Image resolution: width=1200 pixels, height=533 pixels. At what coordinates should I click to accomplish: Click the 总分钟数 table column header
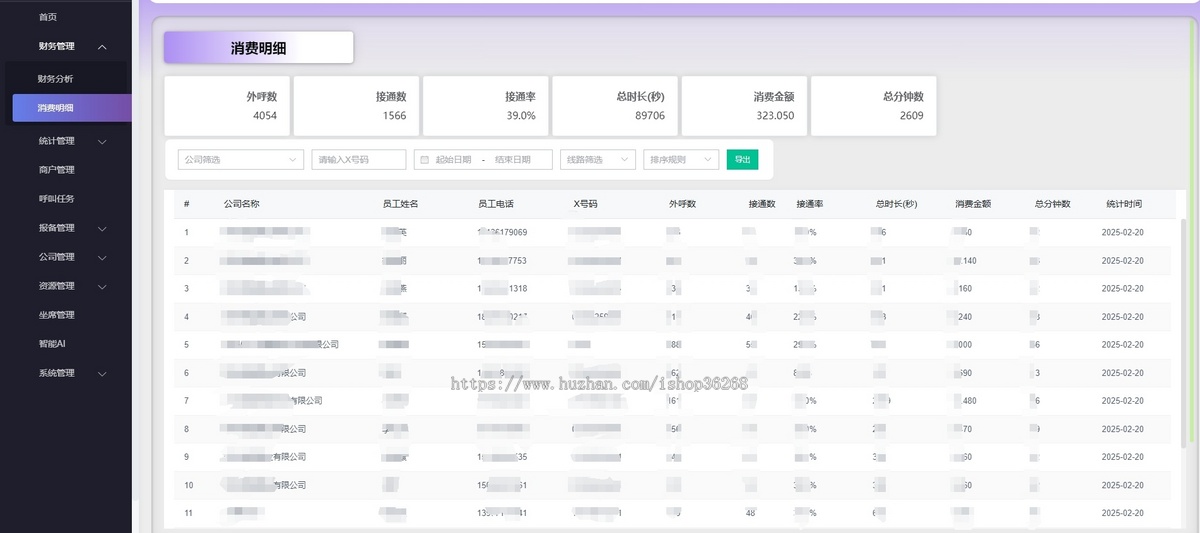(x=1053, y=204)
